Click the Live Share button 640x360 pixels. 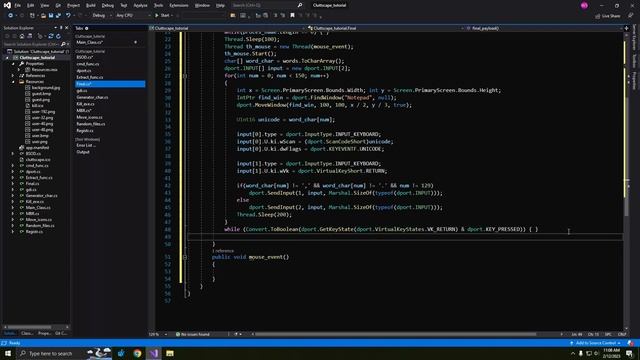click(x=608, y=16)
